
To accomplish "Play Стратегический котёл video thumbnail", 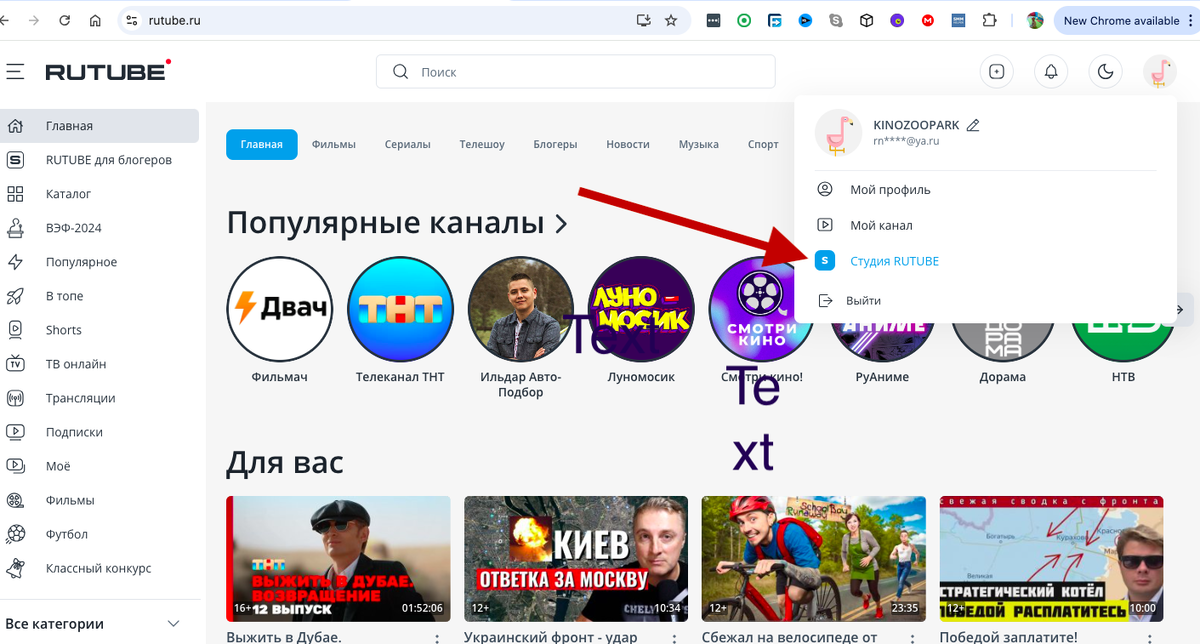I will (x=1052, y=559).
